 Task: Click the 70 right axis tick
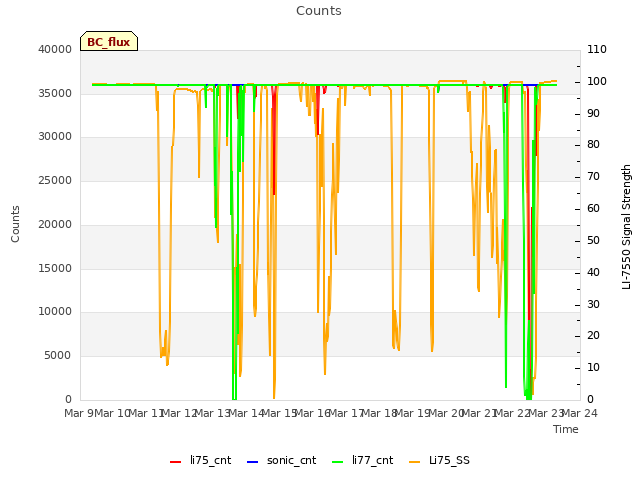(593, 176)
